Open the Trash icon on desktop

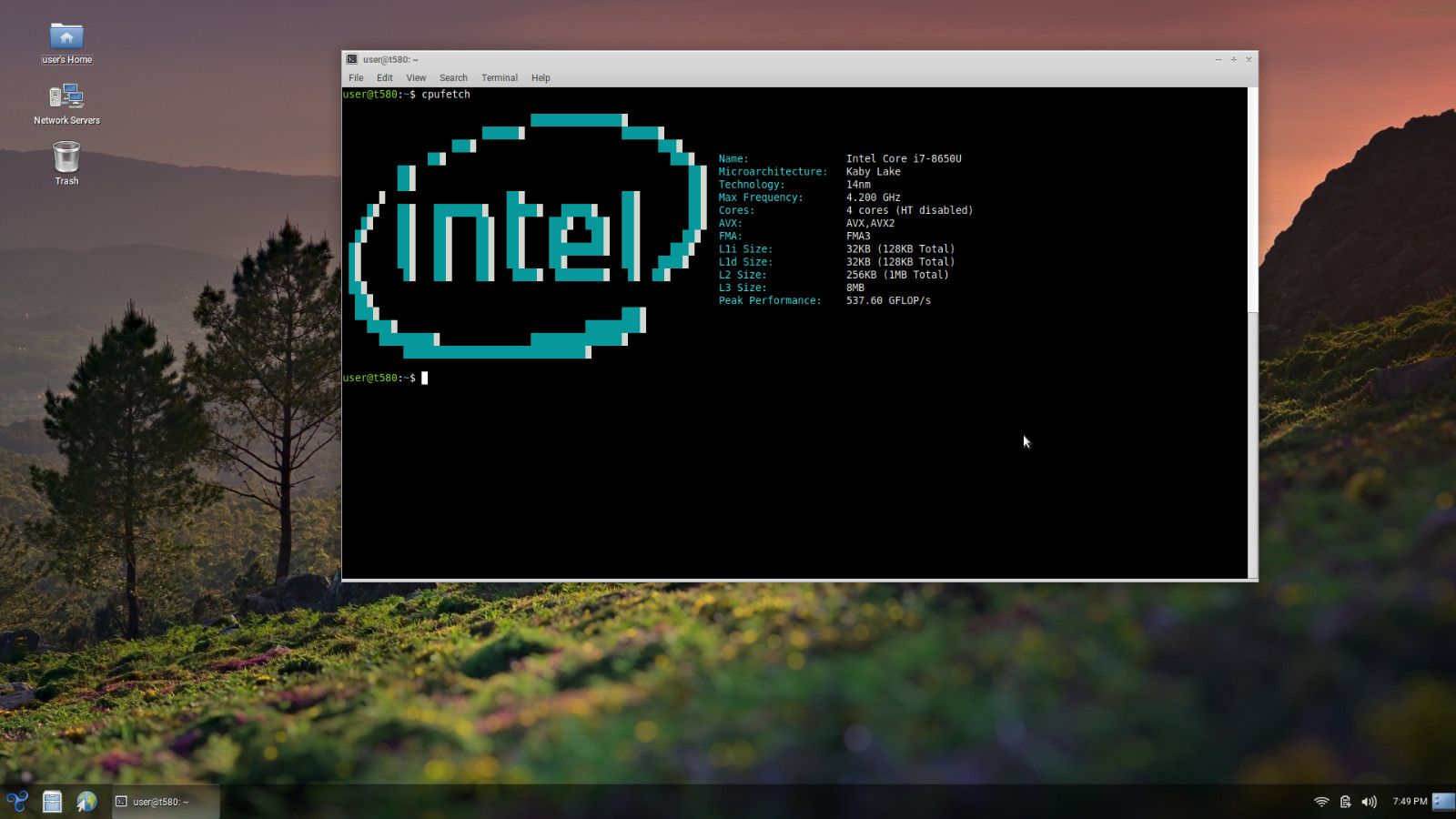point(66,164)
